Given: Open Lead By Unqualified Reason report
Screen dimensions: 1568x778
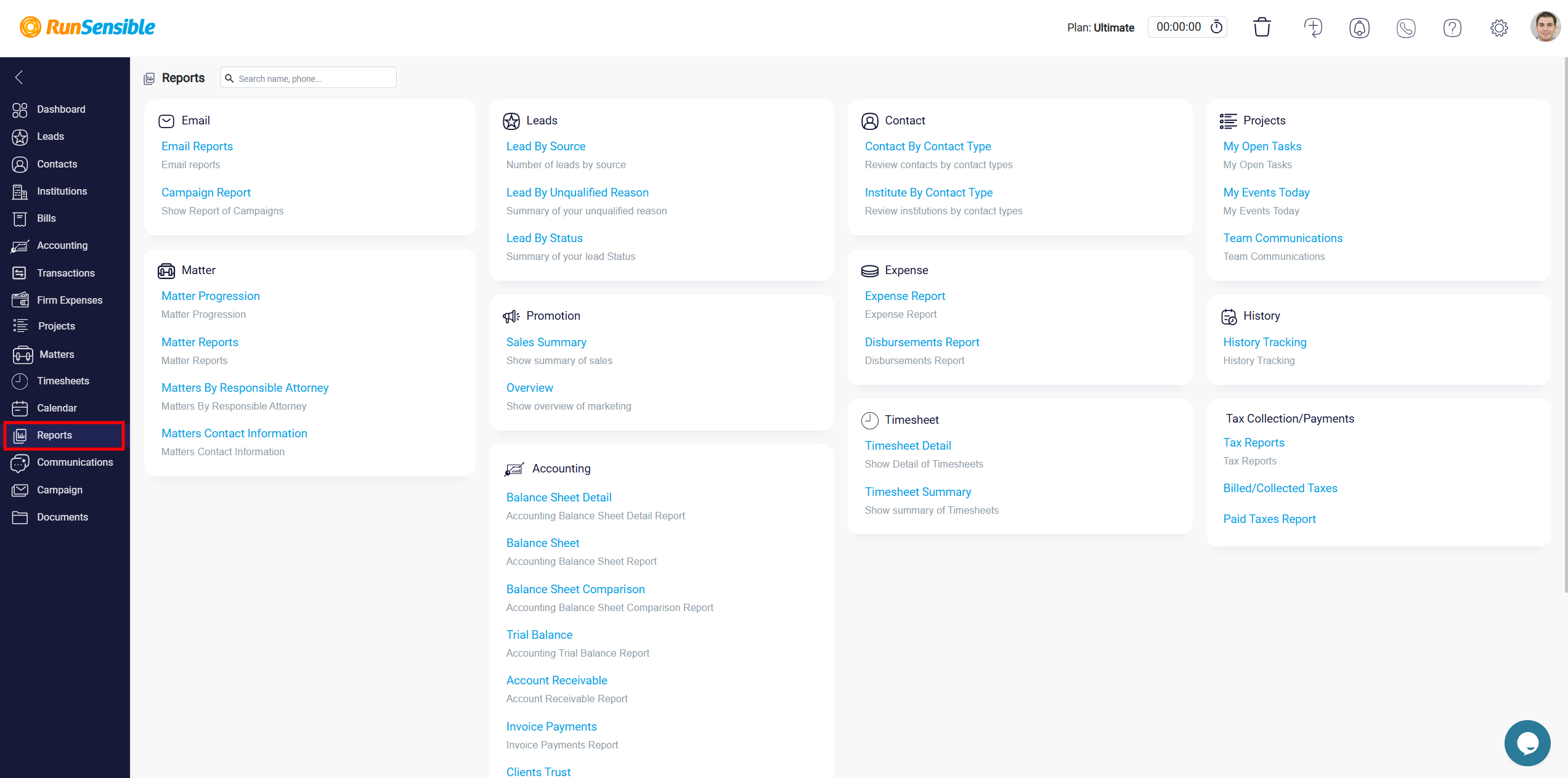Looking at the screenshot, I should 577,193.
